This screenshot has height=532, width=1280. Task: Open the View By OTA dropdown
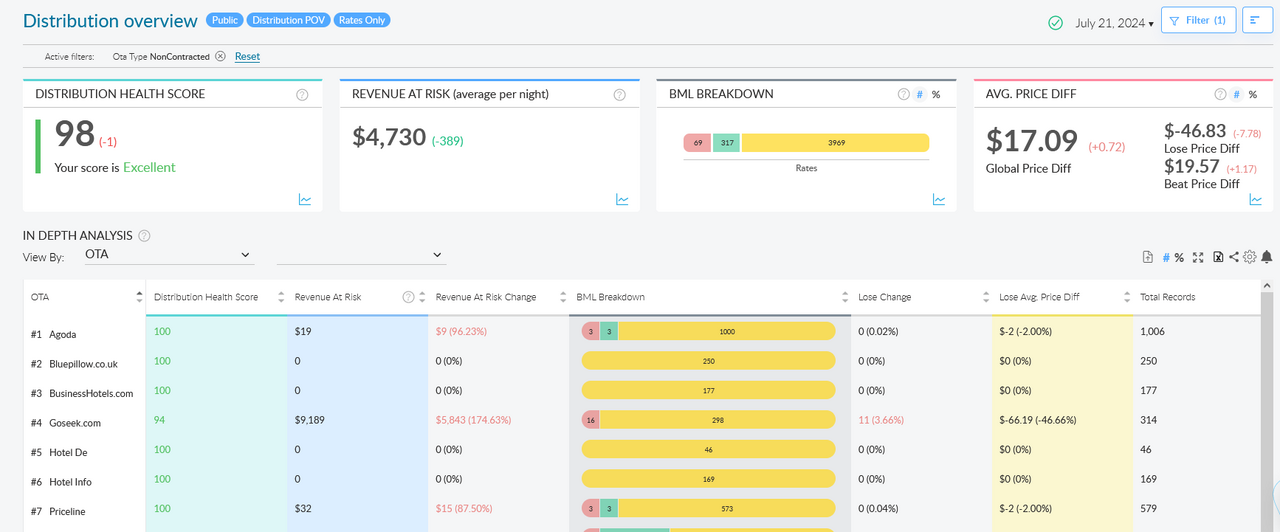[x=167, y=255]
